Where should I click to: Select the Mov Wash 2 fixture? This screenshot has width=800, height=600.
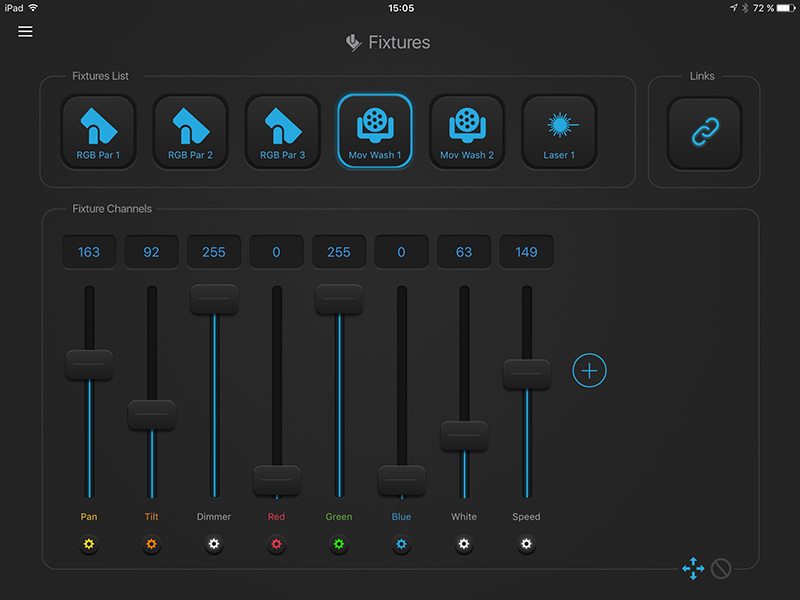pyautogui.click(x=467, y=132)
